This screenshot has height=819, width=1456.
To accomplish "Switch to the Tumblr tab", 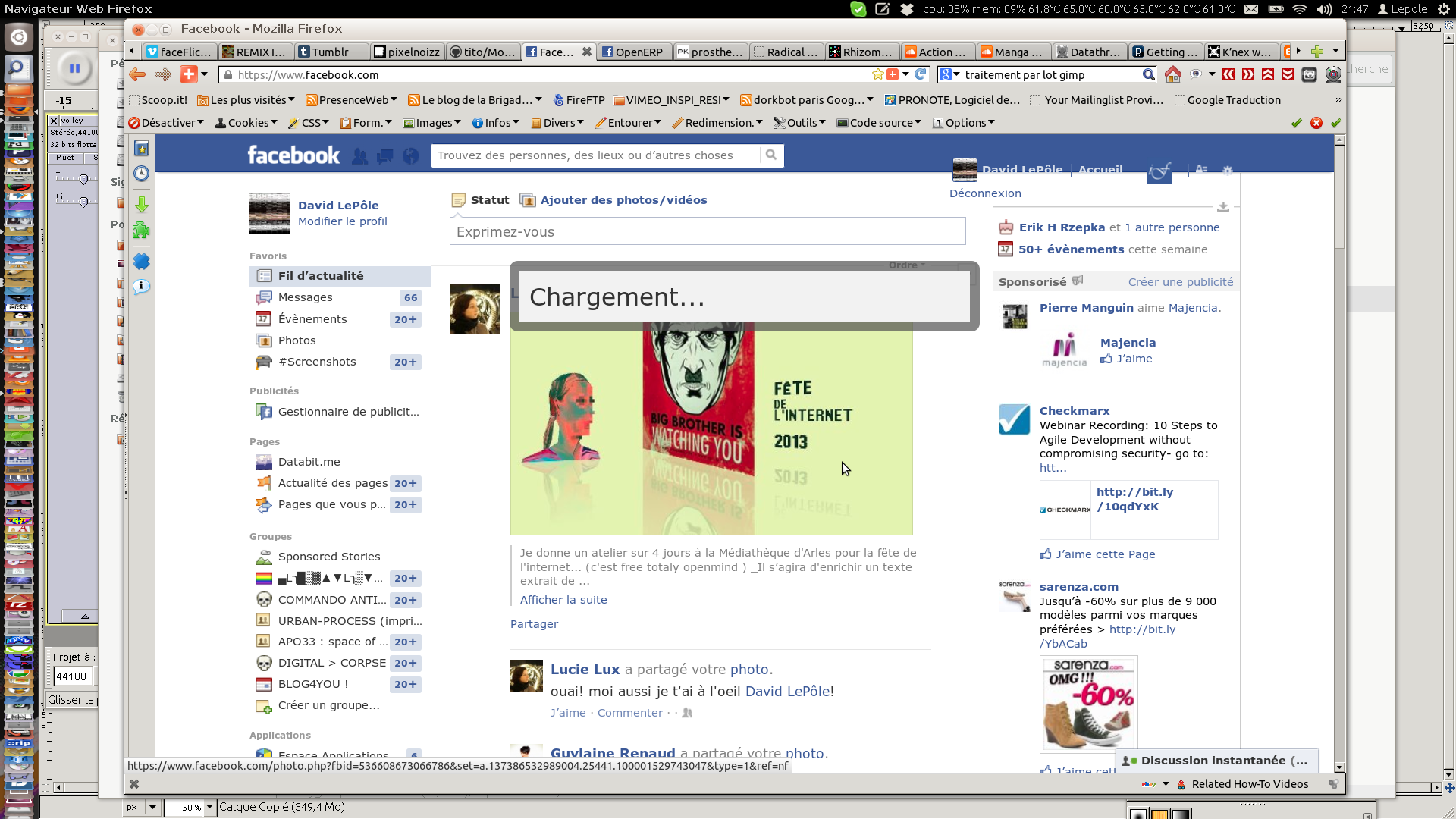I will pyautogui.click(x=329, y=52).
